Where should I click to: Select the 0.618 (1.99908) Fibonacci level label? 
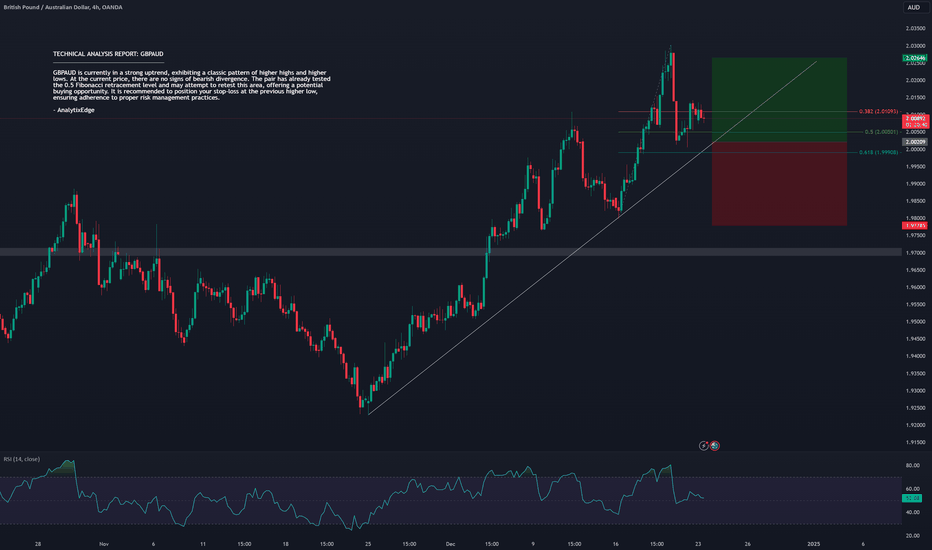[x=879, y=152]
